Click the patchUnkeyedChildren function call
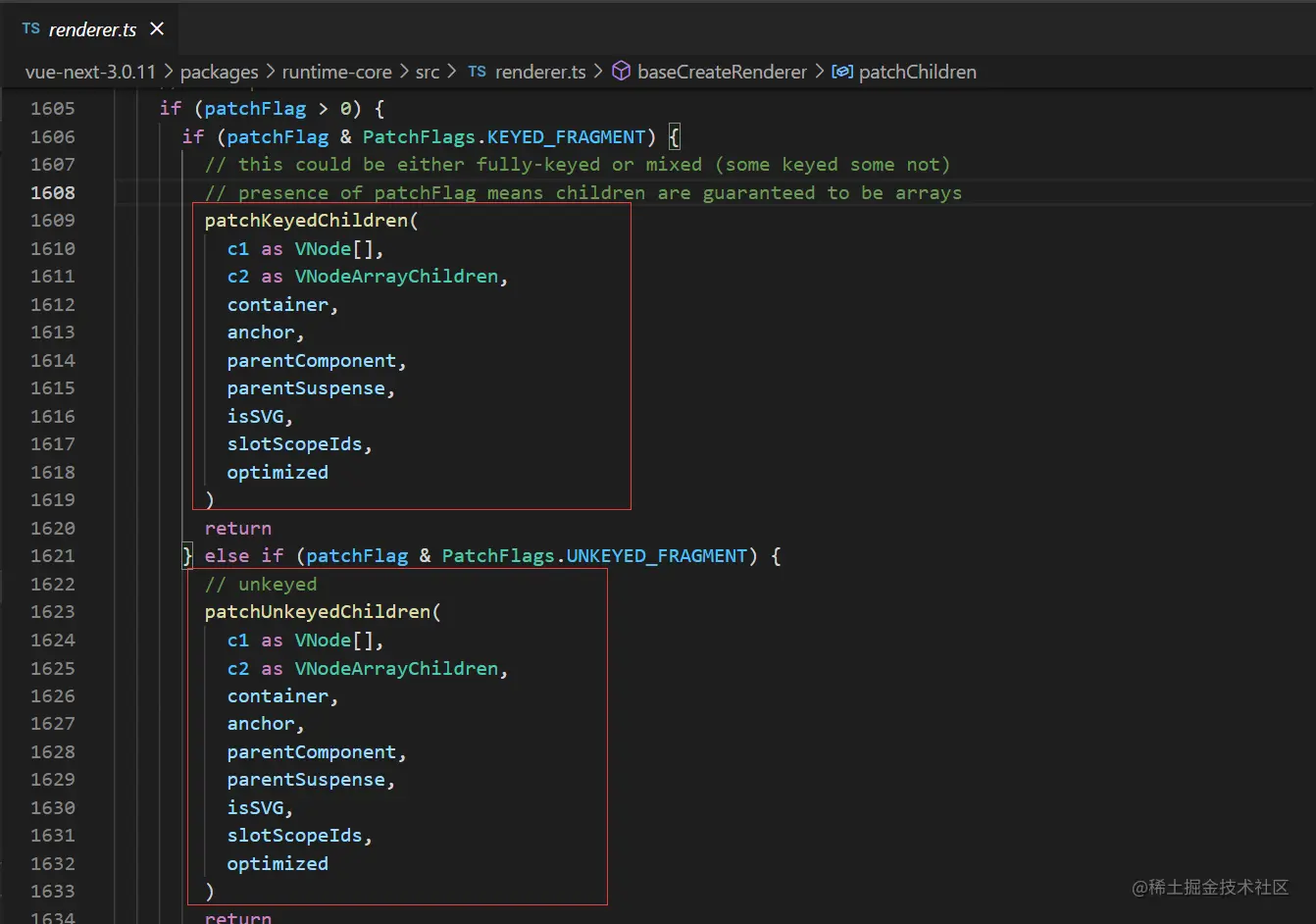The image size is (1316, 924). 318,612
